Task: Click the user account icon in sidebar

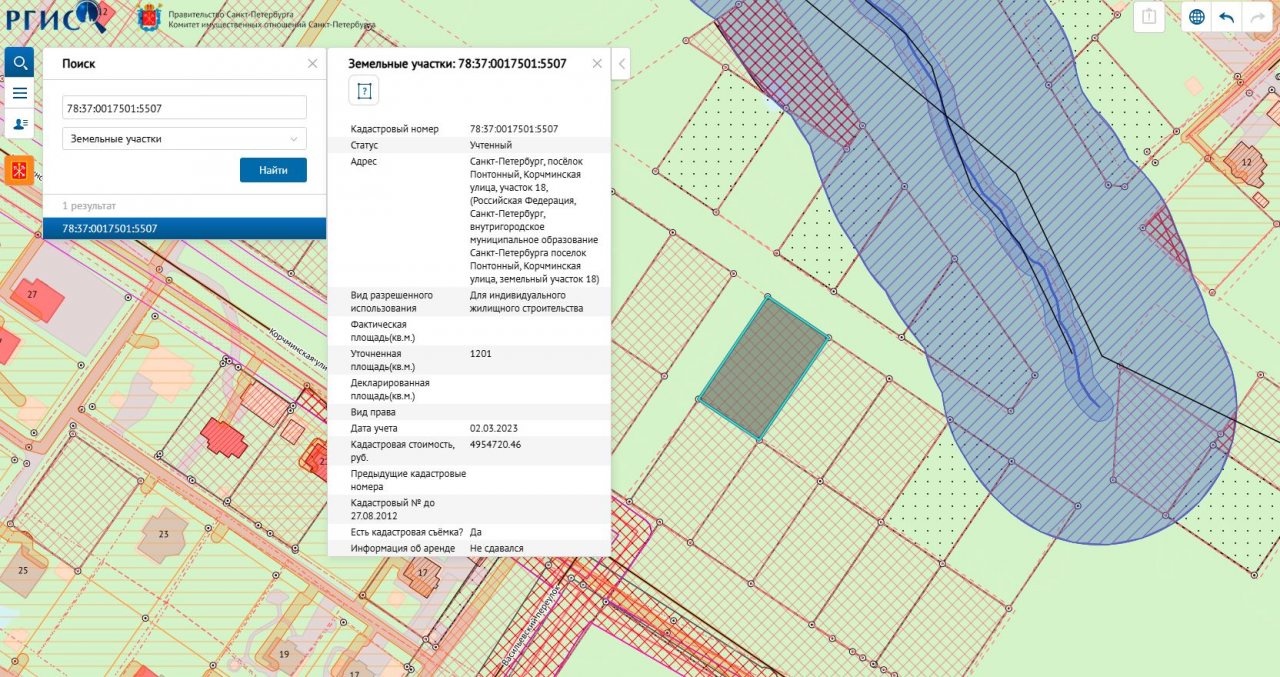Action: pyautogui.click(x=20, y=124)
